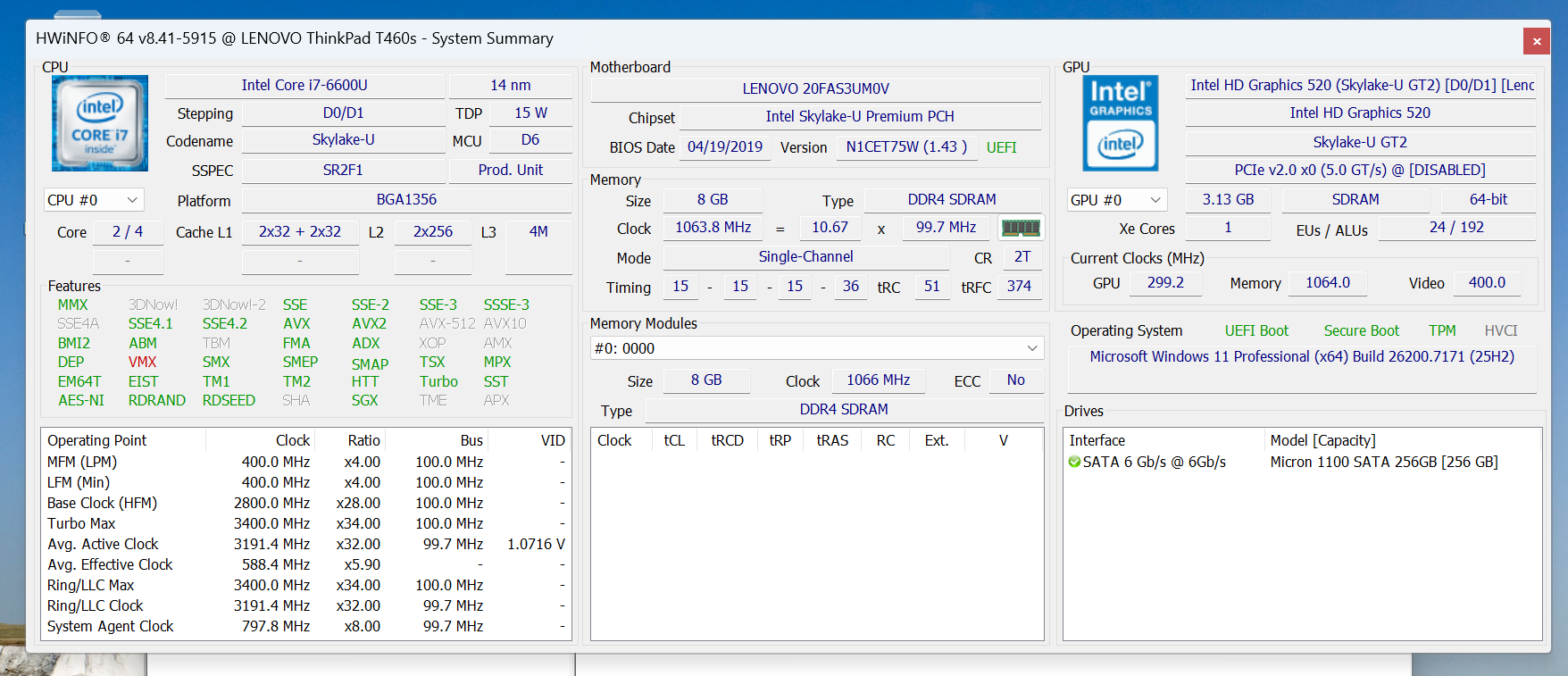Select the 2x32 + 2x32 L1 cache value

[x=300, y=231]
